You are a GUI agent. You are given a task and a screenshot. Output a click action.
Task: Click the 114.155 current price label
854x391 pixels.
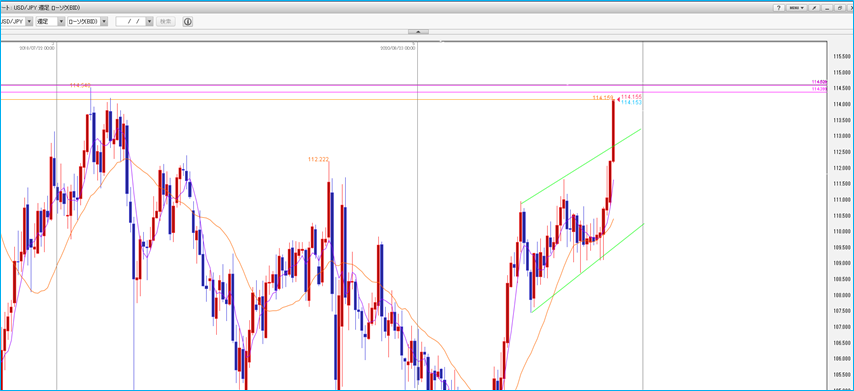click(632, 96)
